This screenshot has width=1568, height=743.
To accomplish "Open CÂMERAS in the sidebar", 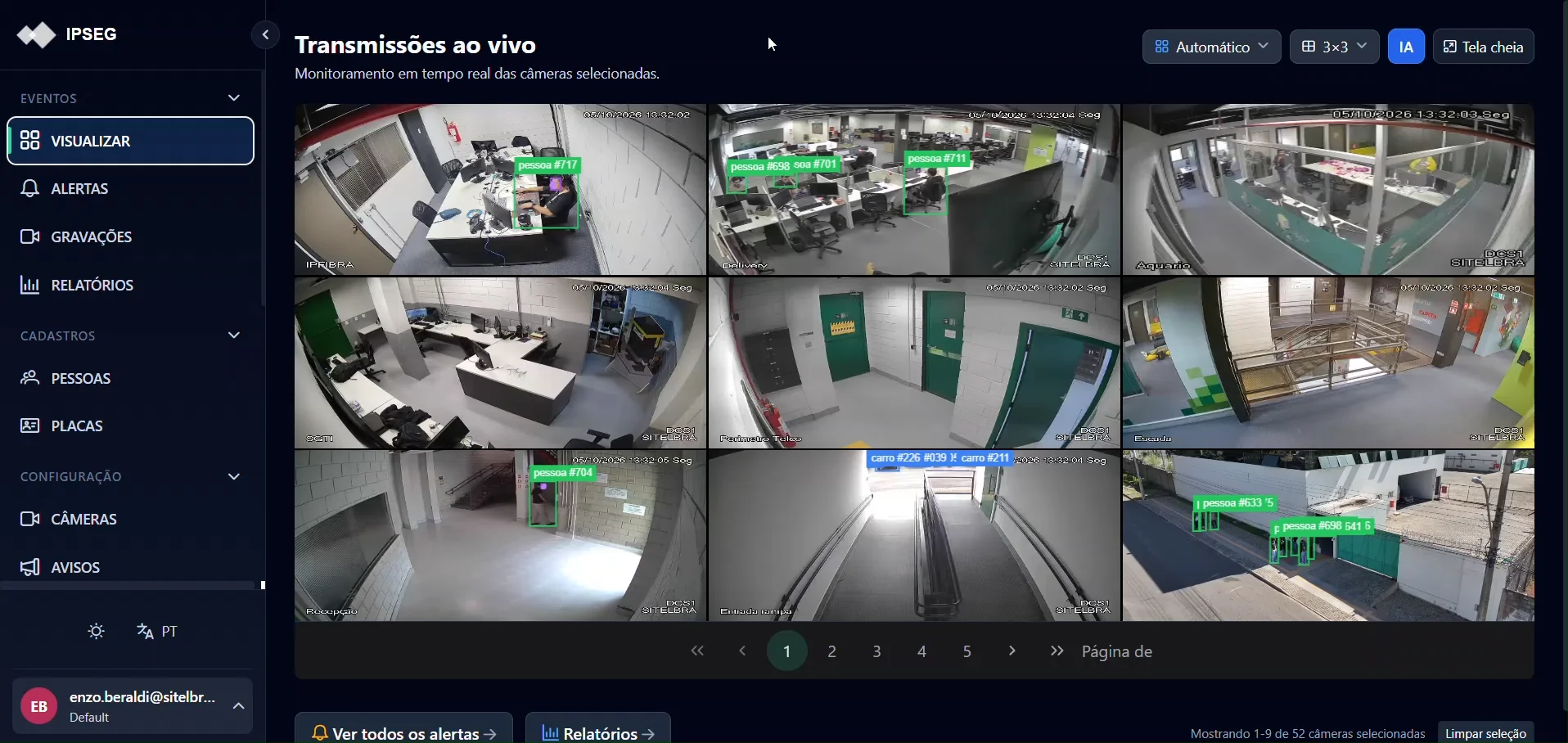I will tap(131, 520).
